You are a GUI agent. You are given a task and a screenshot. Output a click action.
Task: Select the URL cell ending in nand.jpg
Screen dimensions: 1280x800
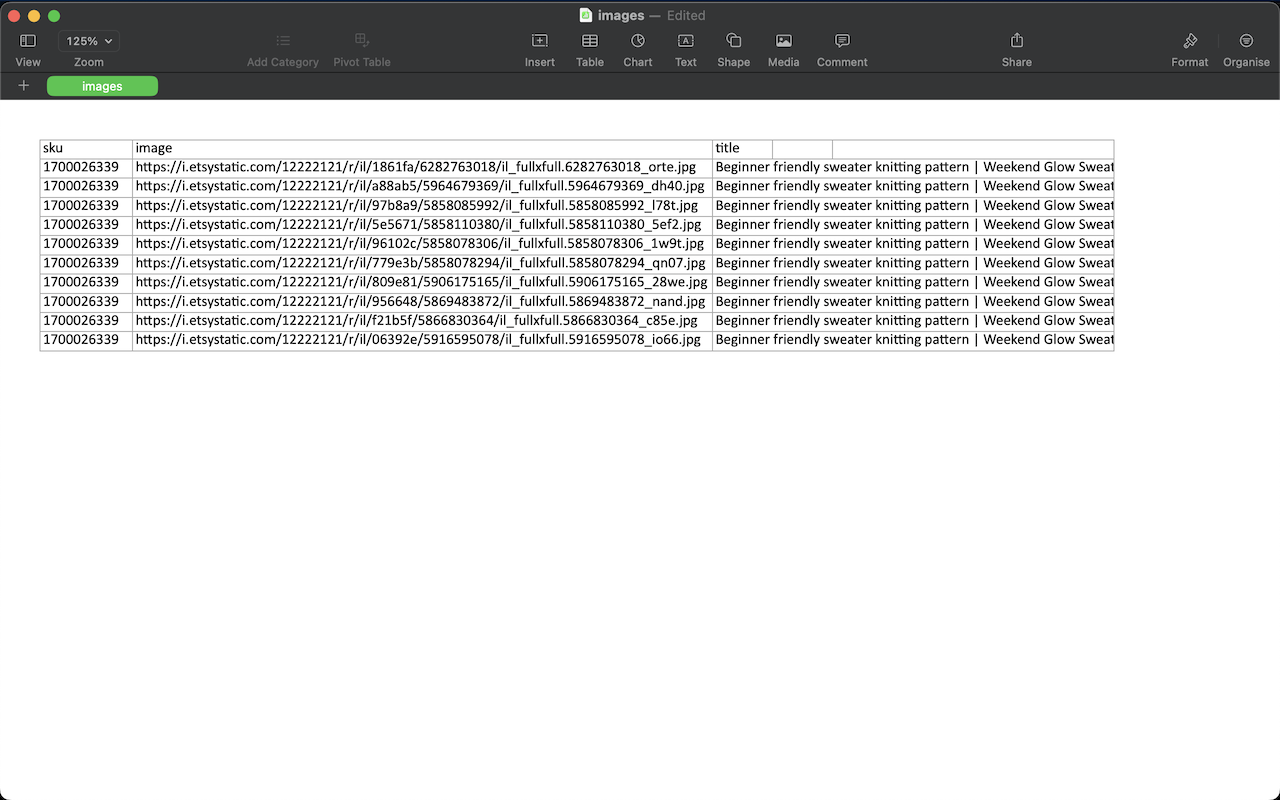coord(422,301)
